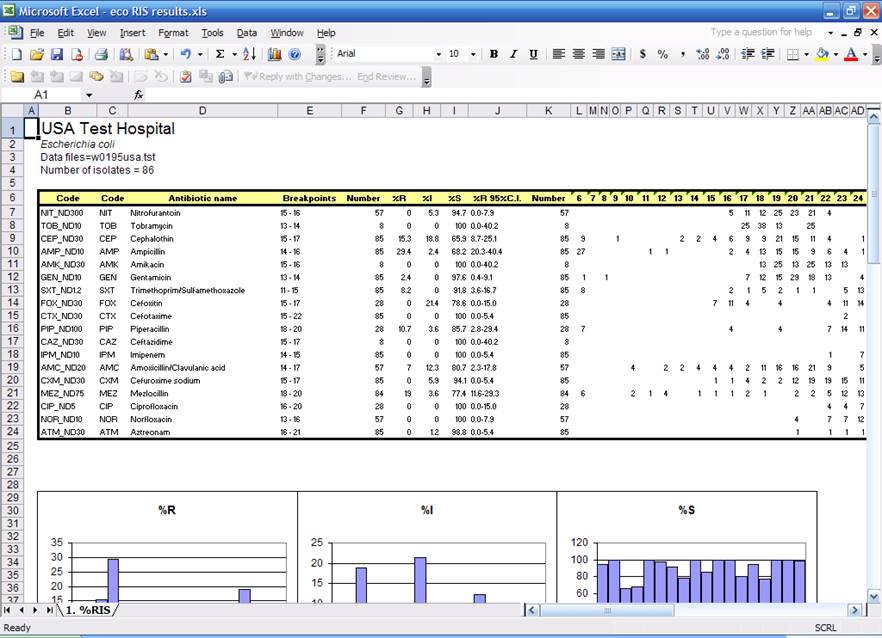
Task: Open the File menu
Action: pos(37,33)
